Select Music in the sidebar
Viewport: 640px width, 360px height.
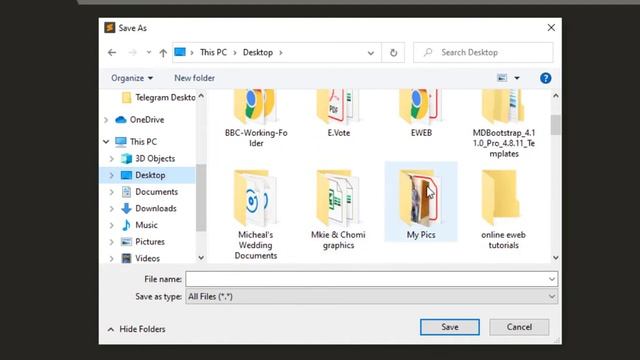(x=140, y=225)
